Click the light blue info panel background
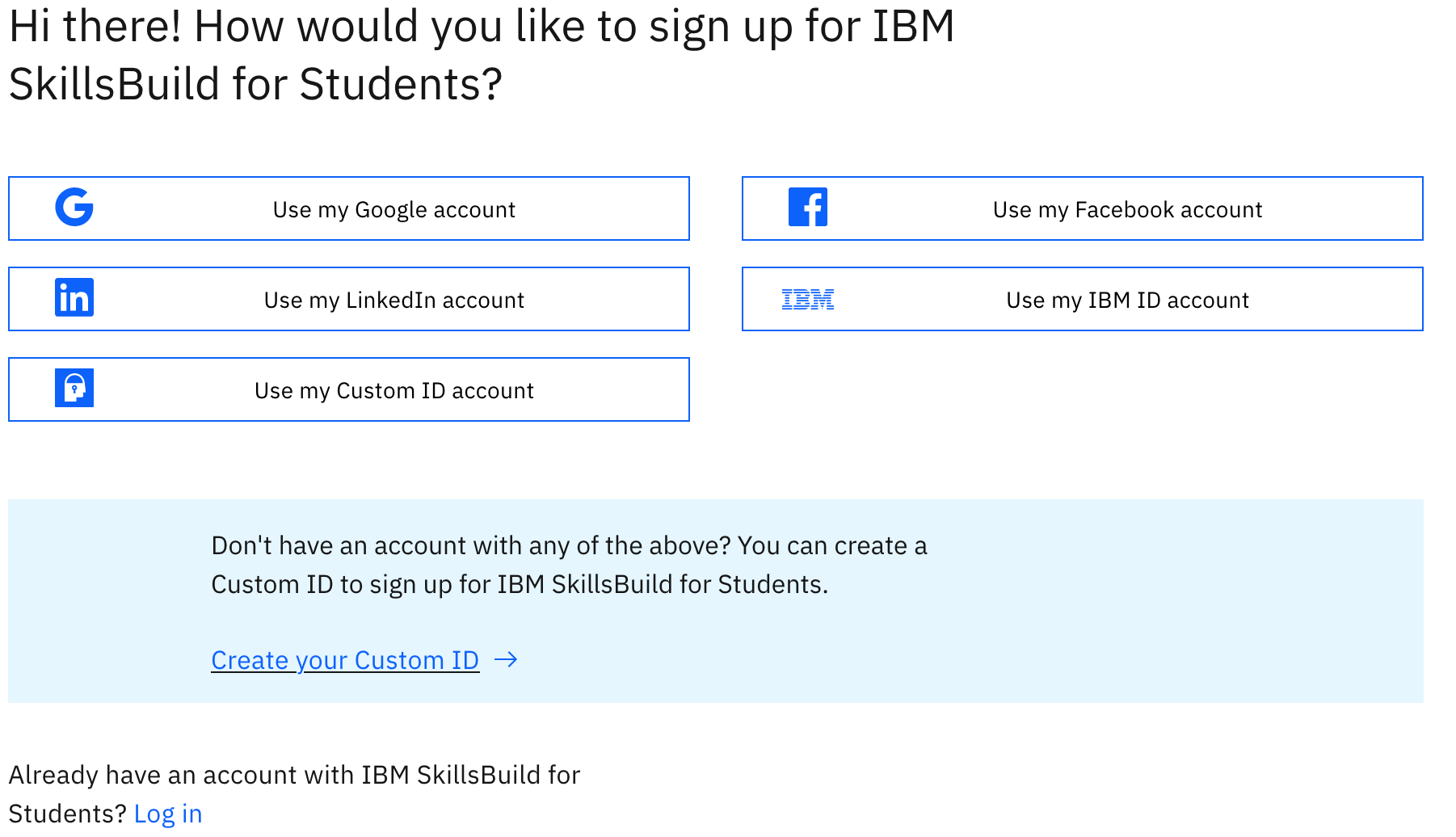Screen dimensions: 1456x837 click(x=1131, y=630)
